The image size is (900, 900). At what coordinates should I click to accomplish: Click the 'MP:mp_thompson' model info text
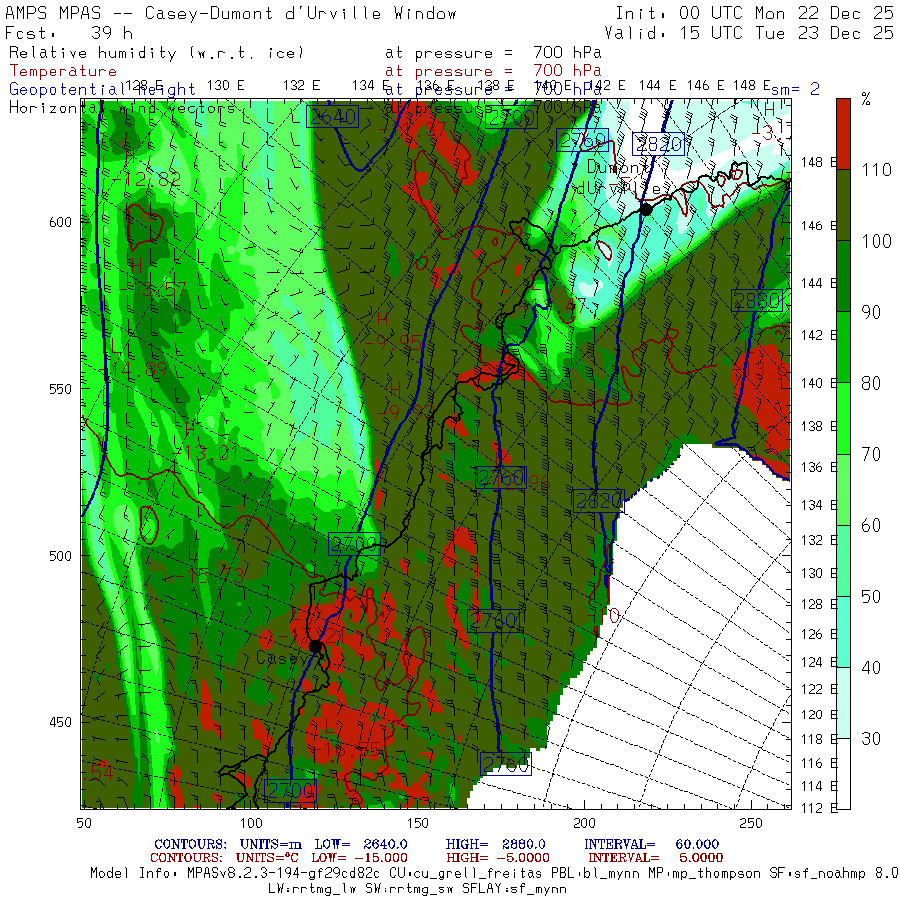click(704, 874)
